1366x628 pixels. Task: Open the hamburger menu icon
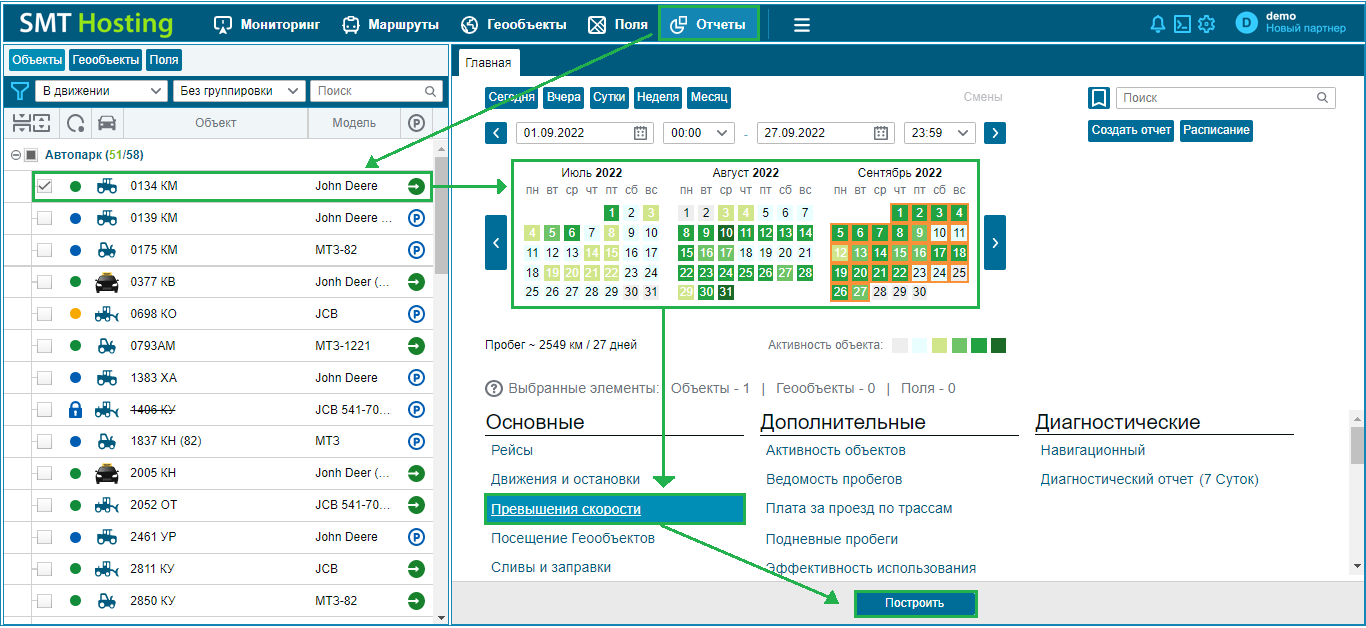(x=802, y=25)
